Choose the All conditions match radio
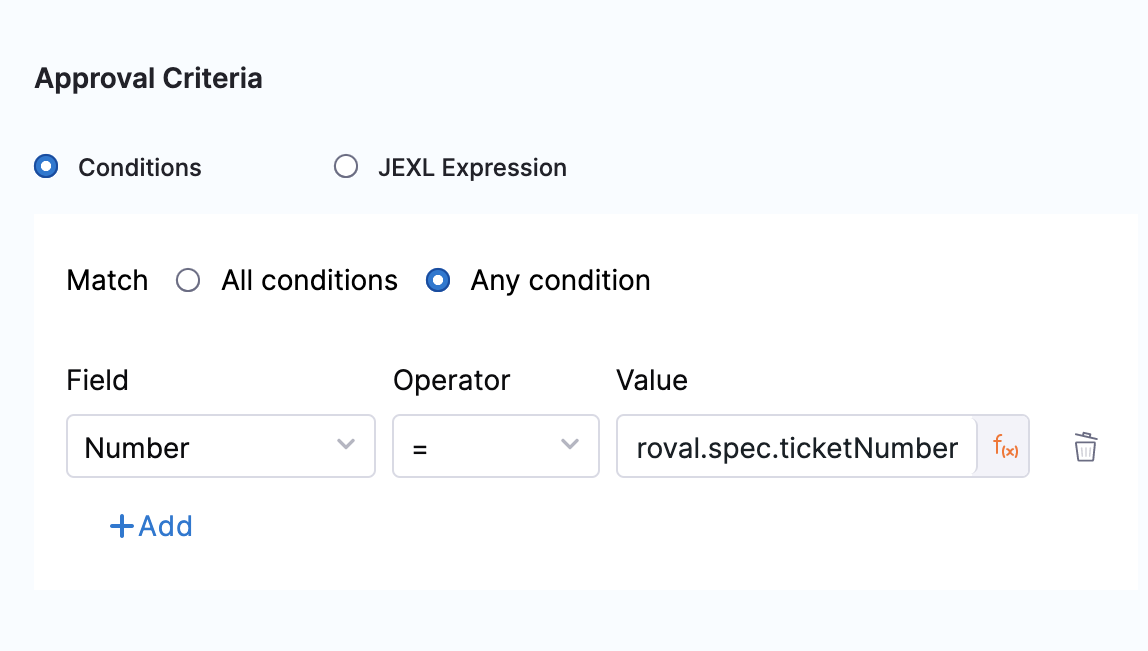Viewport: 1148px width, 651px height. (188, 281)
